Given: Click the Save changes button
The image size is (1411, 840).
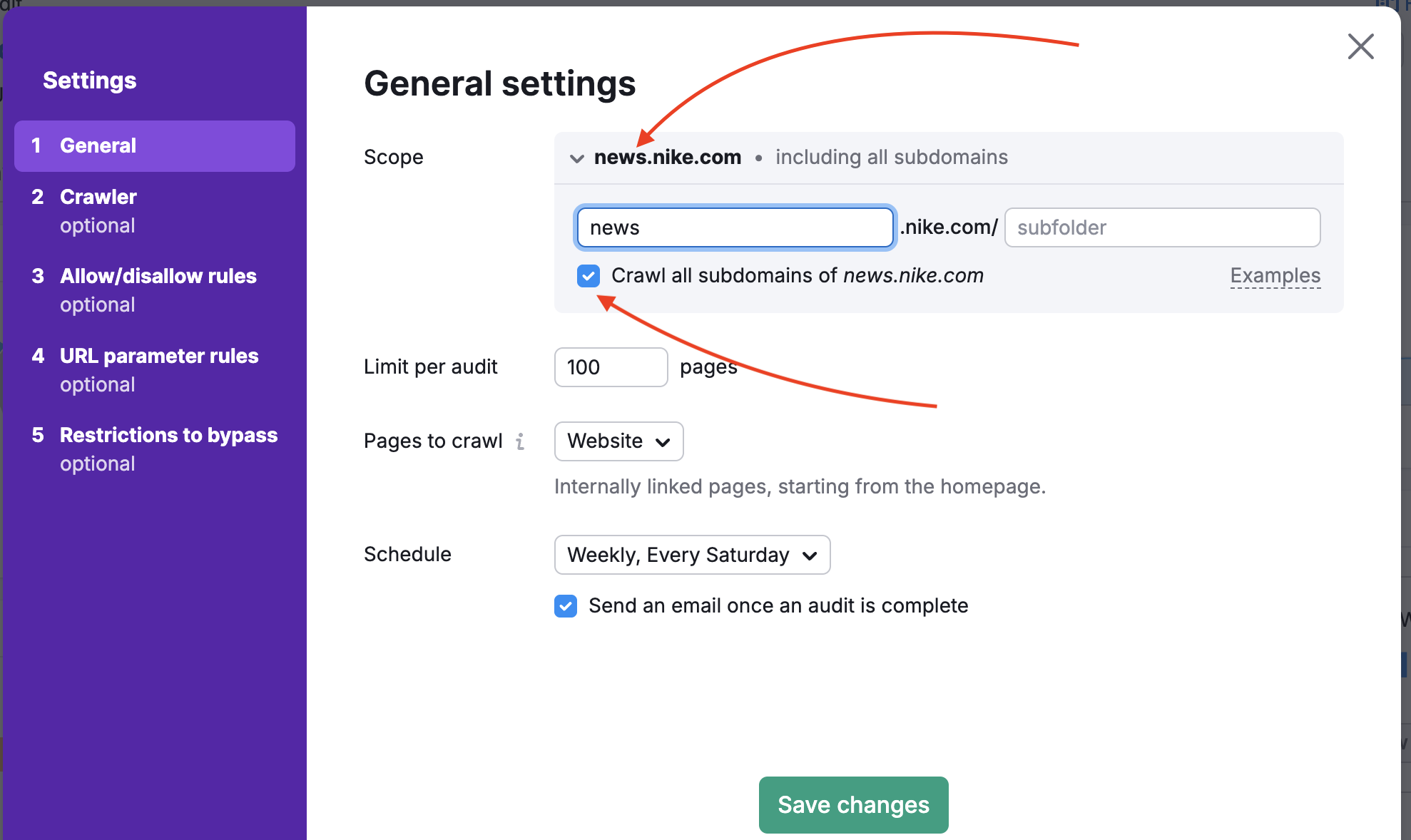Looking at the screenshot, I should coord(852,805).
